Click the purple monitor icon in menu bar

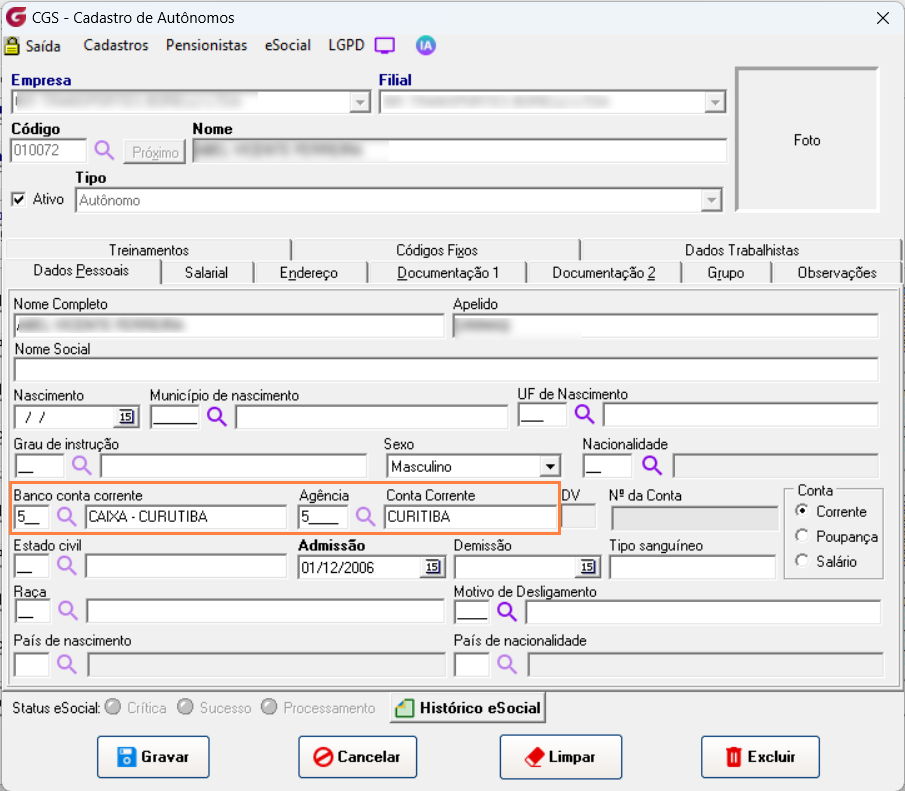tap(384, 46)
